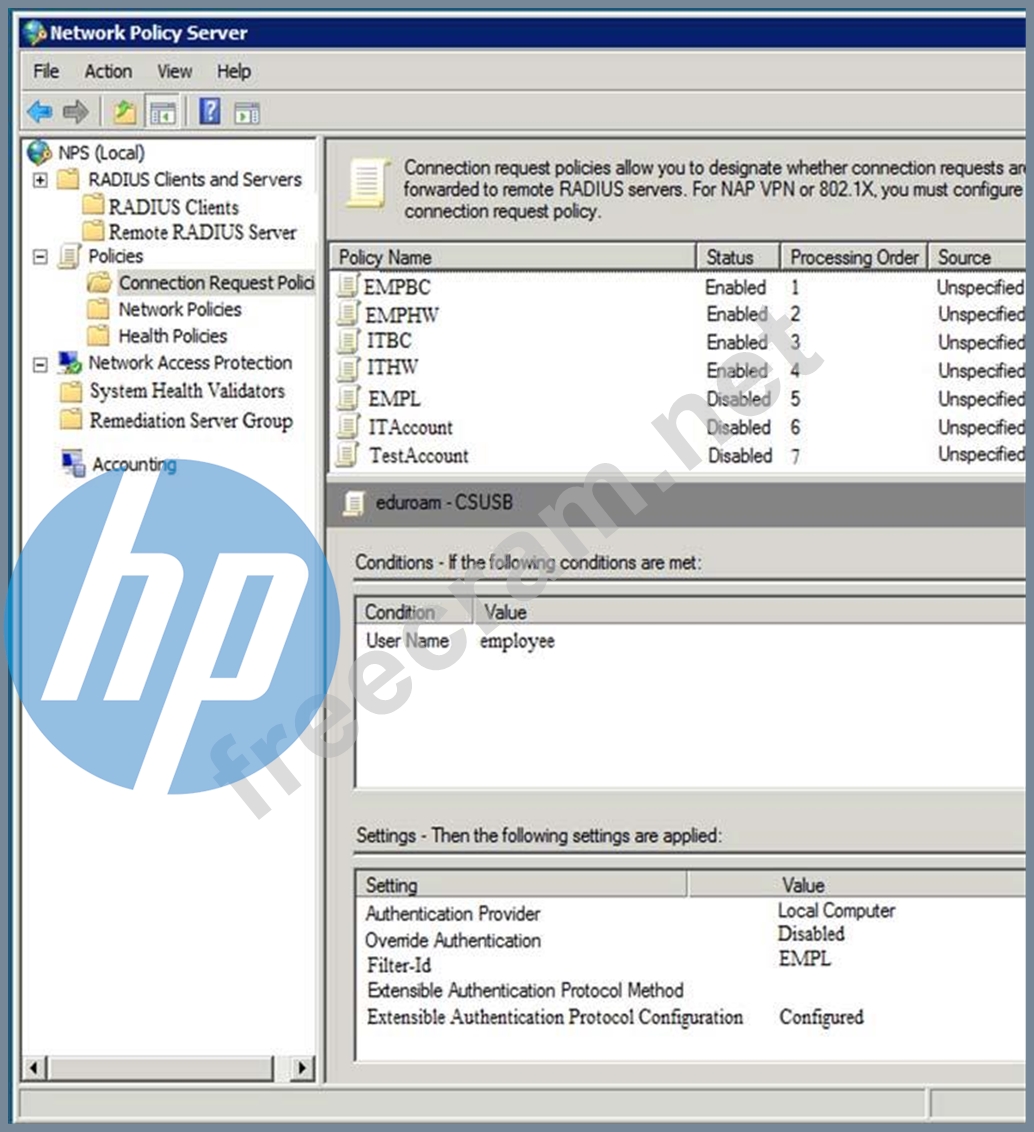The image size is (1034, 1132).
Task: Open the Action menu
Action: pyautogui.click(x=108, y=71)
